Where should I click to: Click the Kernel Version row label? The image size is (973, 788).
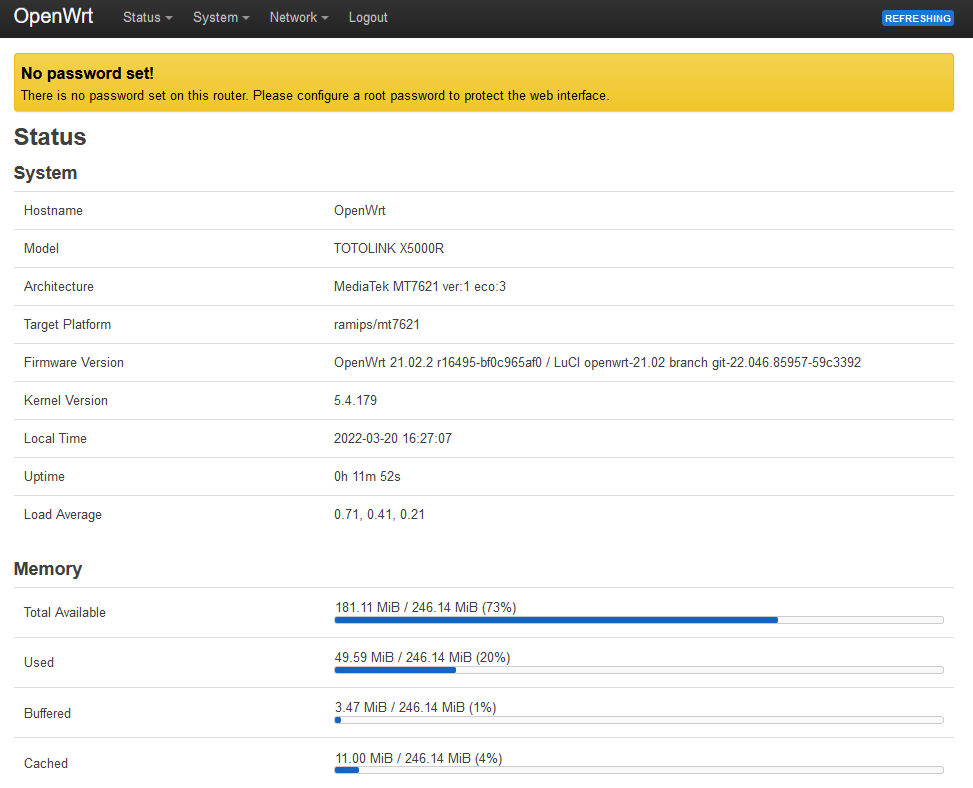click(x=66, y=400)
